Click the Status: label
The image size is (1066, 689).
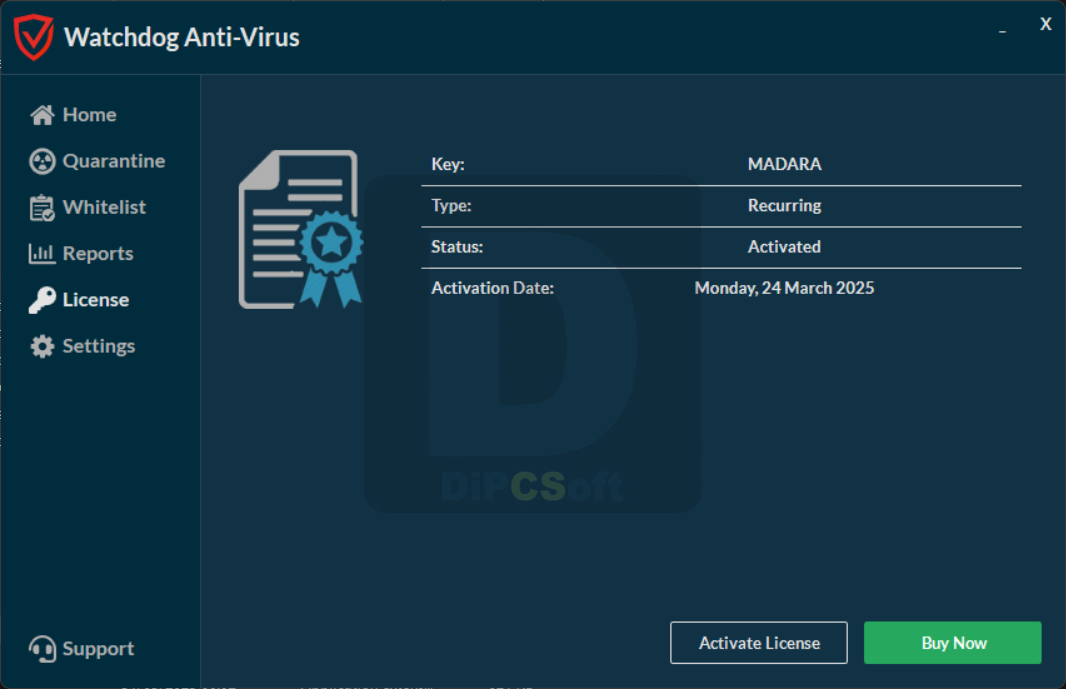coord(457,247)
